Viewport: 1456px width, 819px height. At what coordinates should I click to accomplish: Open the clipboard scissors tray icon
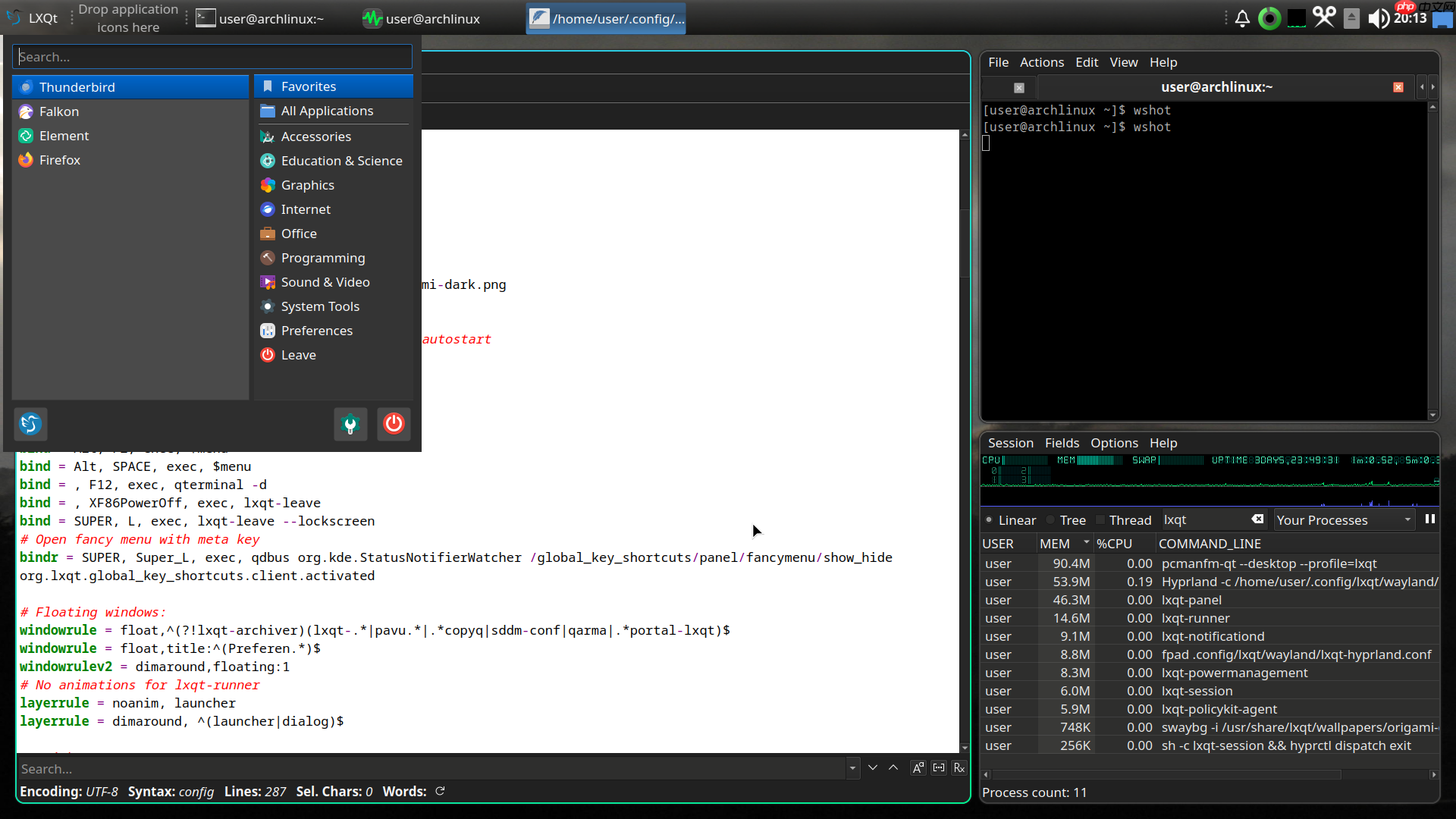[x=1324, y=17]
